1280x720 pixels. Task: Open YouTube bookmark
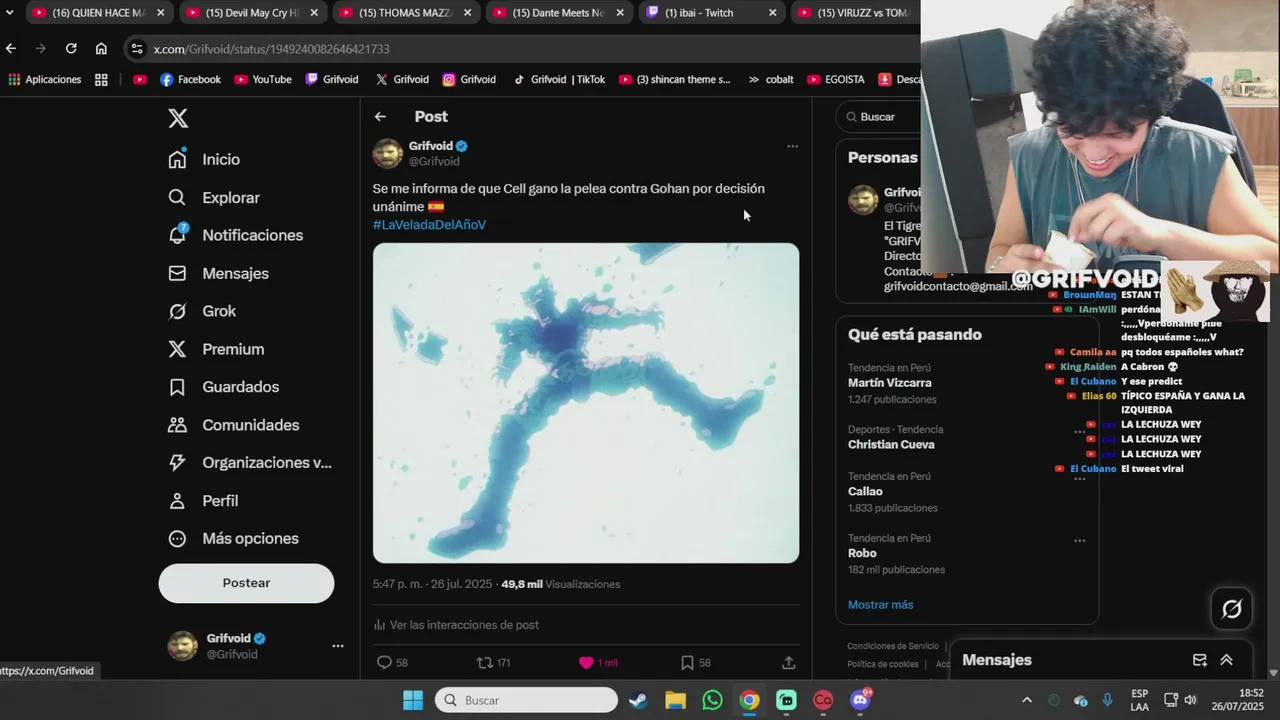[x=262, y=79]
